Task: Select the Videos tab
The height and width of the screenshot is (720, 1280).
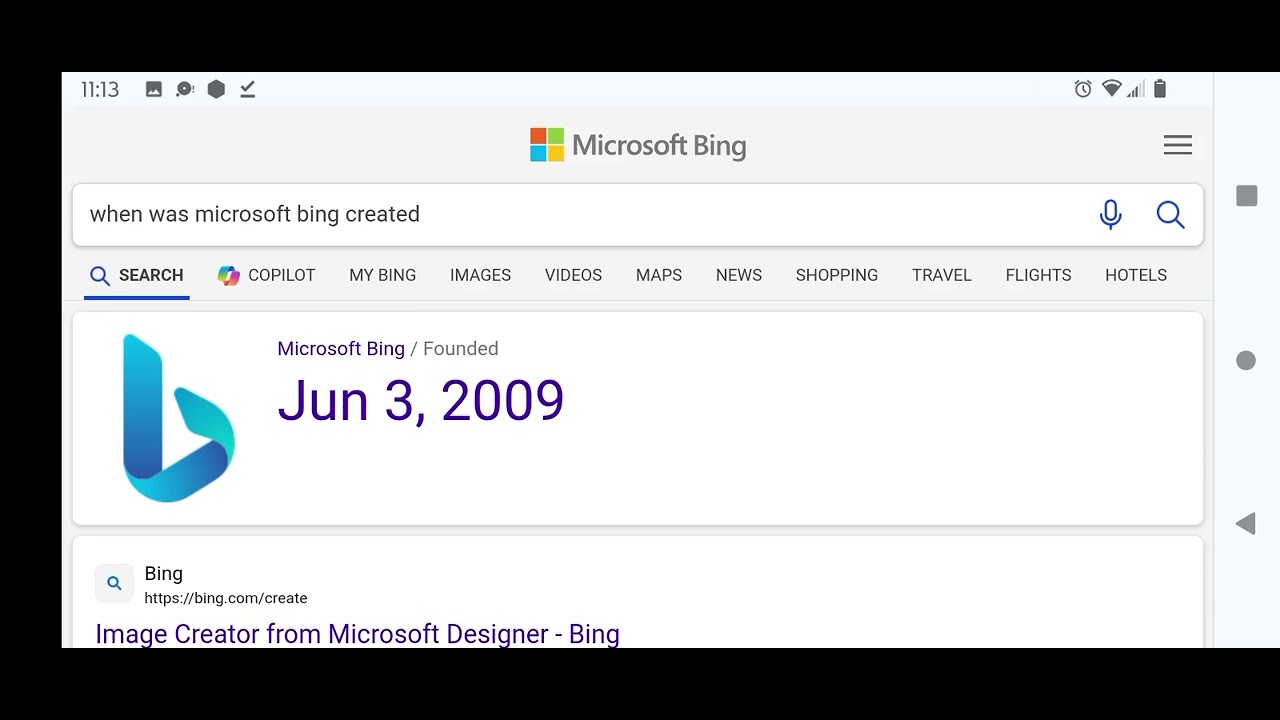Action: (x=573, y=275)
